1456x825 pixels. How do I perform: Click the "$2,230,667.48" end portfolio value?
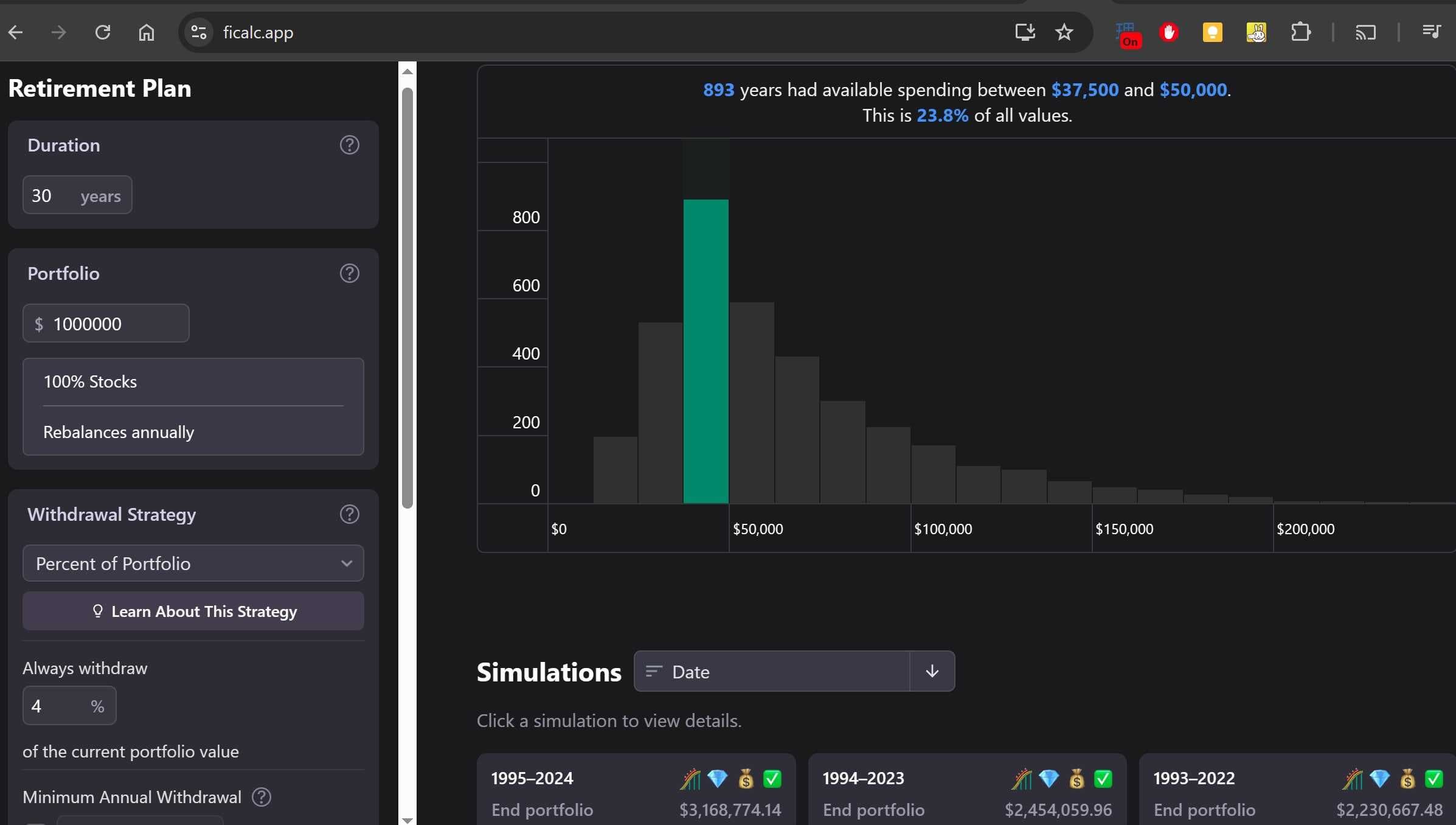1390,810
